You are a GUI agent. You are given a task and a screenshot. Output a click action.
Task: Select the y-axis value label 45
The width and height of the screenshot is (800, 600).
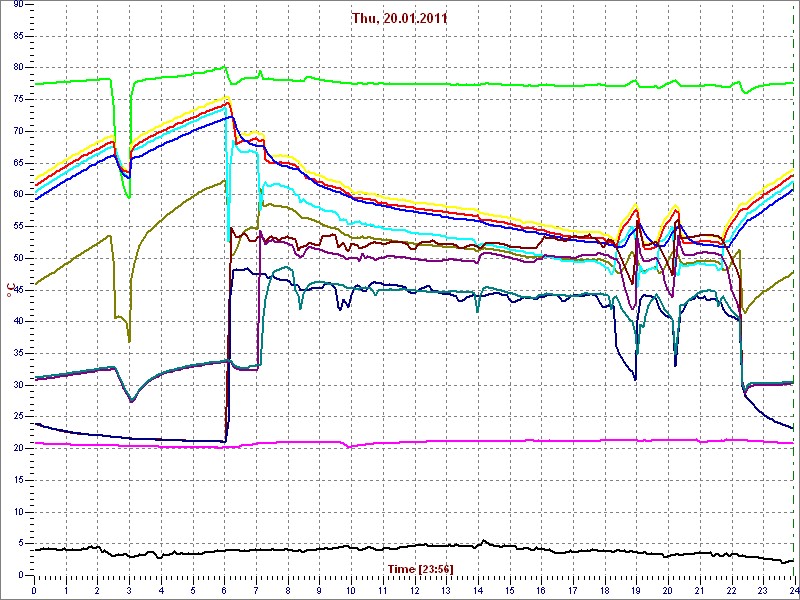[x=18, y=290]
